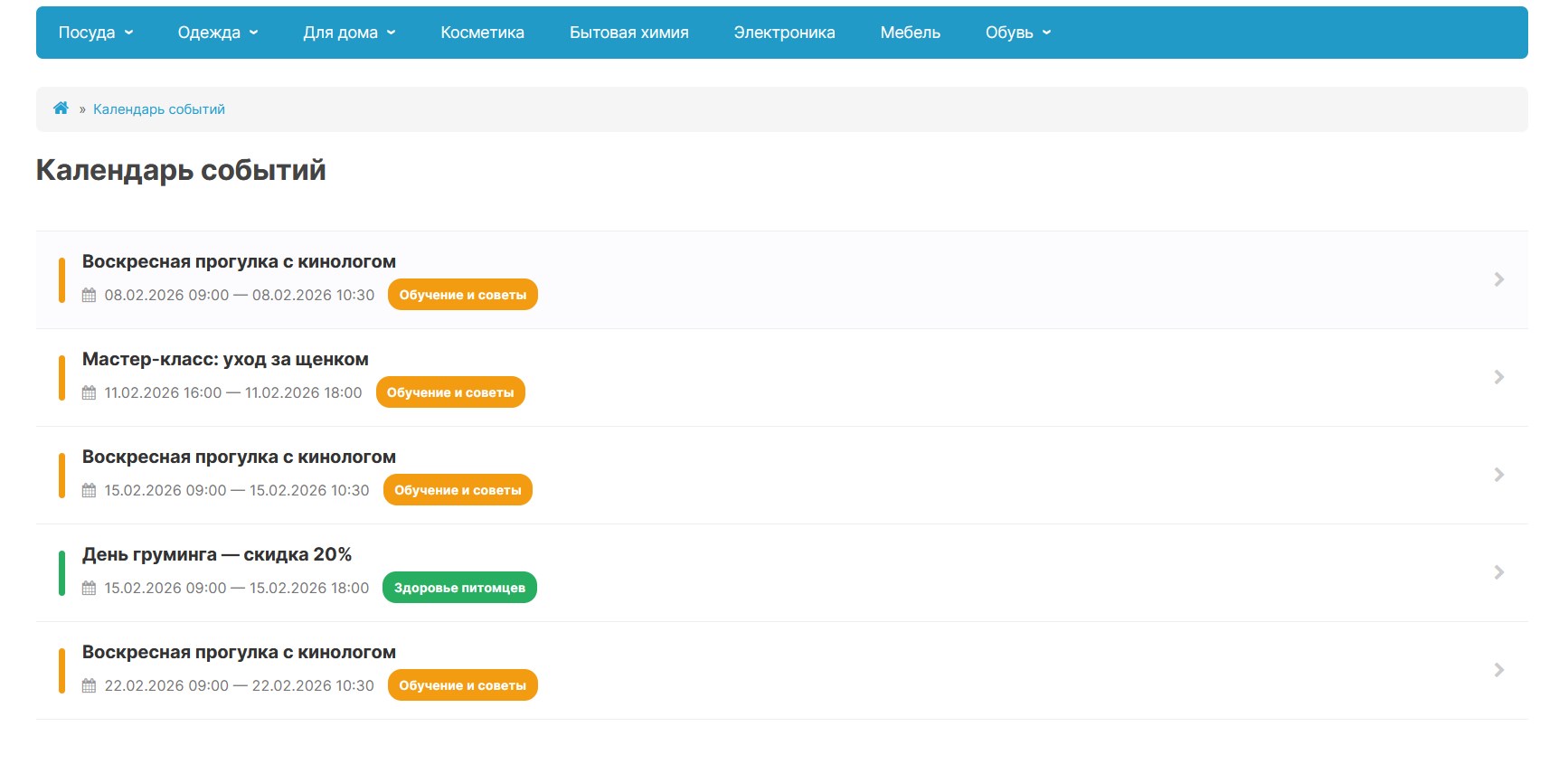
Task: Click chevron arrow for puppy care master-class
Action: click(x=1498, y=377)
